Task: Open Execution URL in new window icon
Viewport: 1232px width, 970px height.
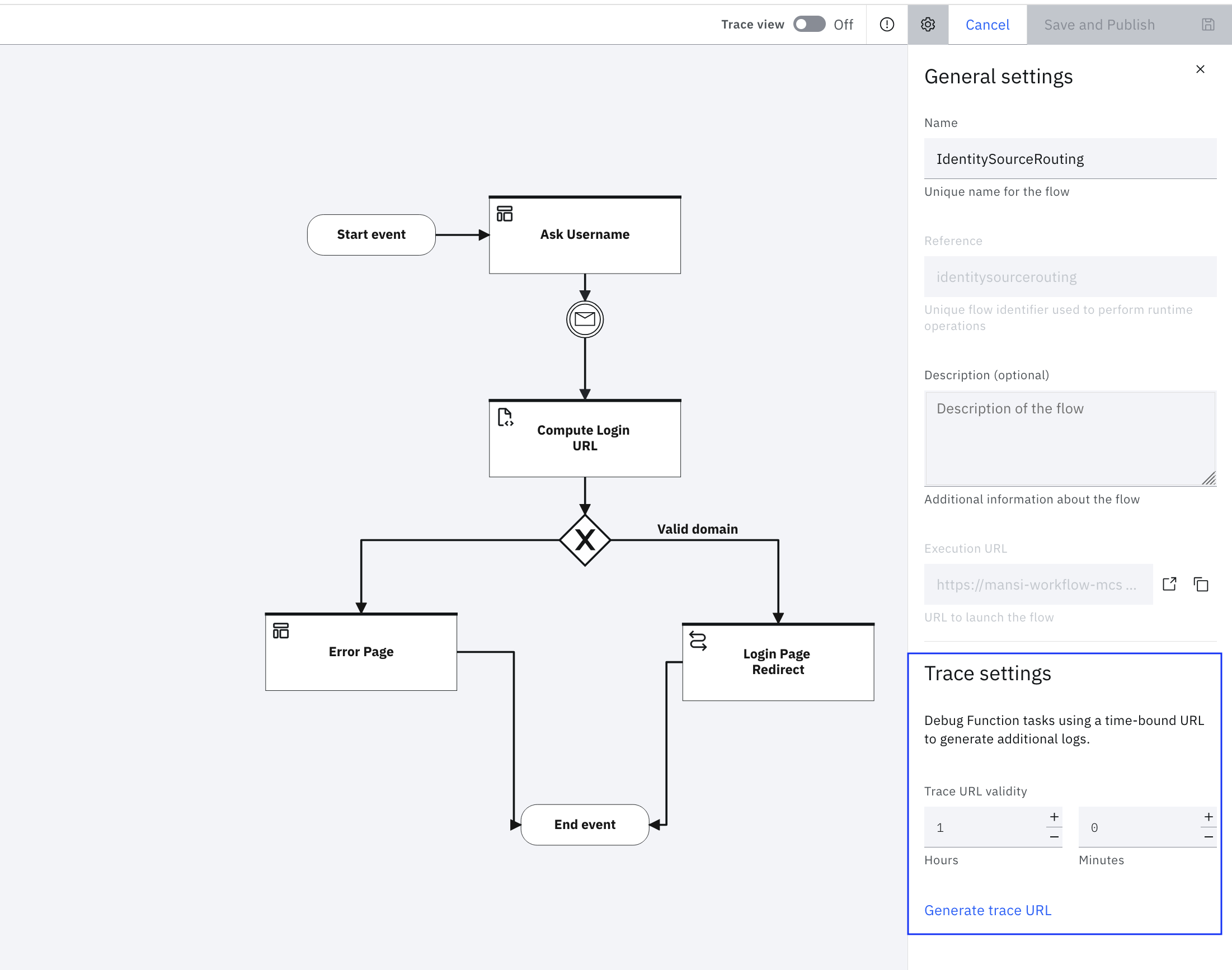Action: 1169,584
